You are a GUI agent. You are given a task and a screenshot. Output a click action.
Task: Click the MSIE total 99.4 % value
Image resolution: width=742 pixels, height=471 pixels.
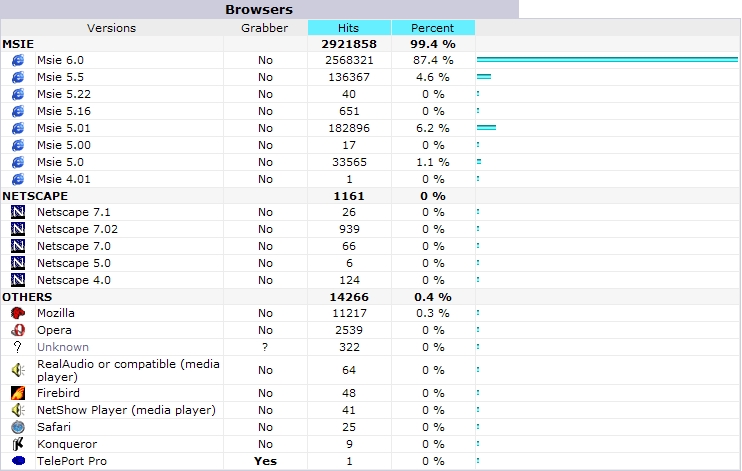click(433, 44)
